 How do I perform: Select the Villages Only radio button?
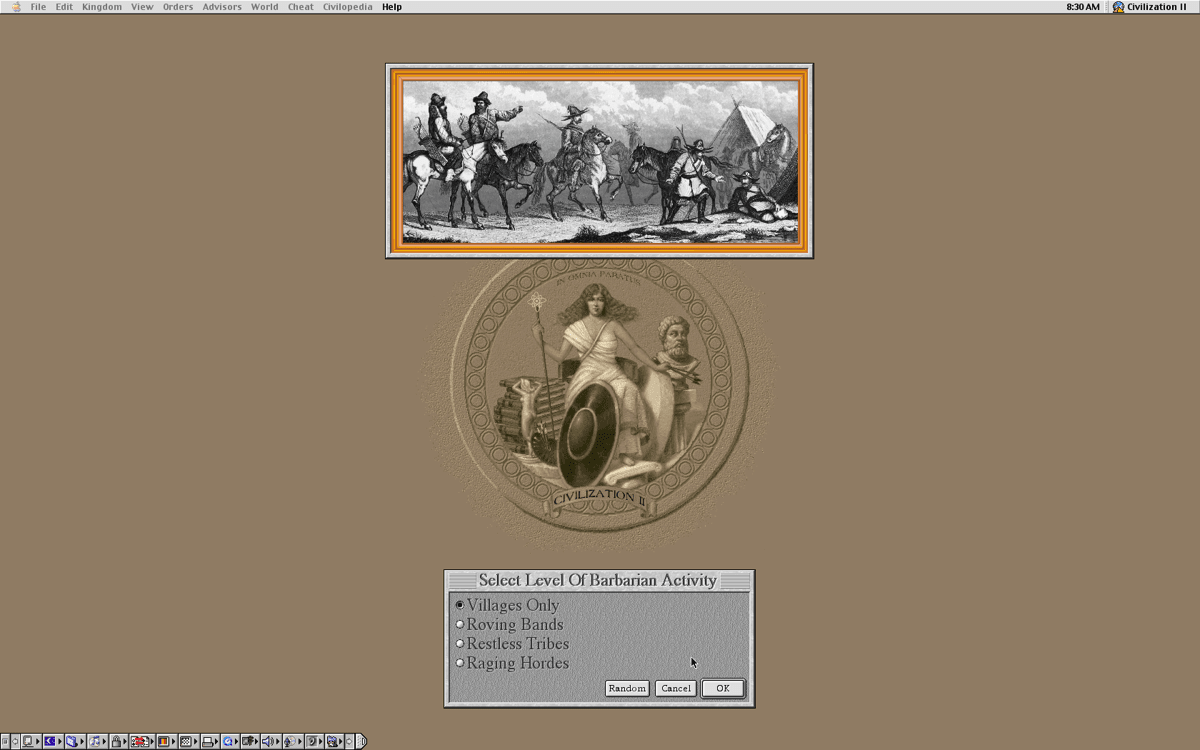tap(460, 605)
